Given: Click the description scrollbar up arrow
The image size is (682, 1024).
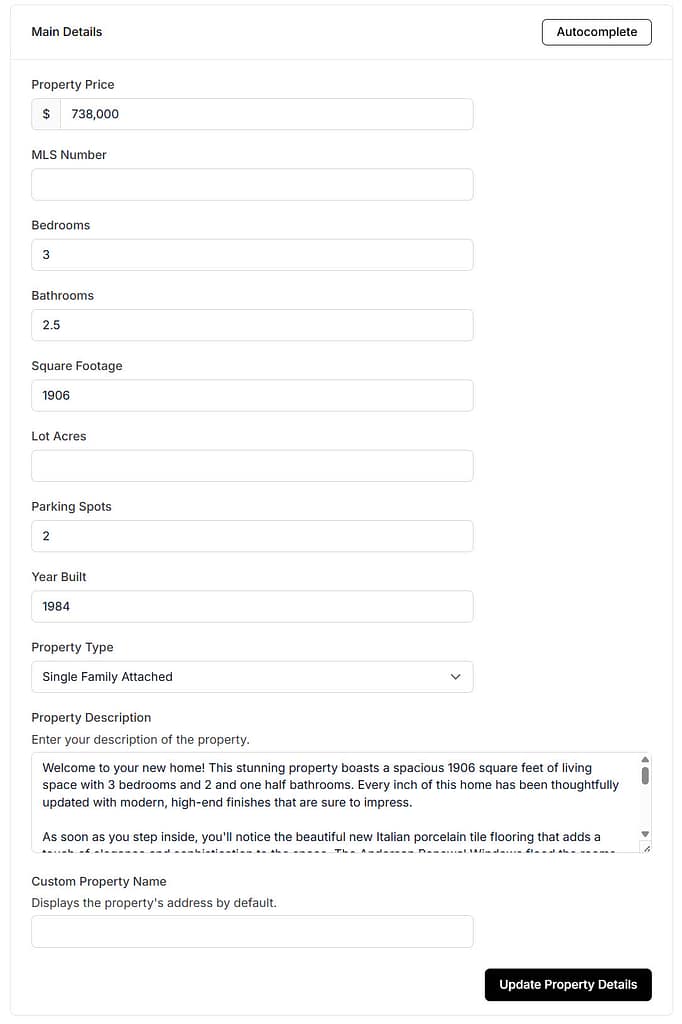Looking at the screenshot, I should click(x=645, y=758).
